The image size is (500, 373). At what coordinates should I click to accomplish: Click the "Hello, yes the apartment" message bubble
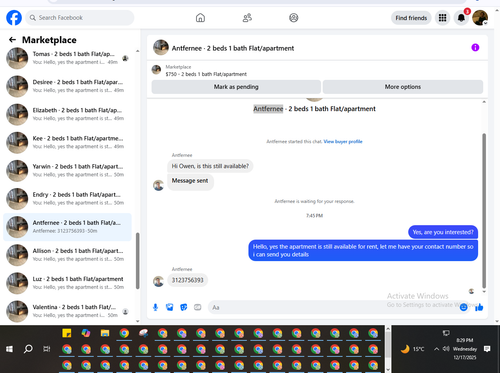tap(363, 250)
